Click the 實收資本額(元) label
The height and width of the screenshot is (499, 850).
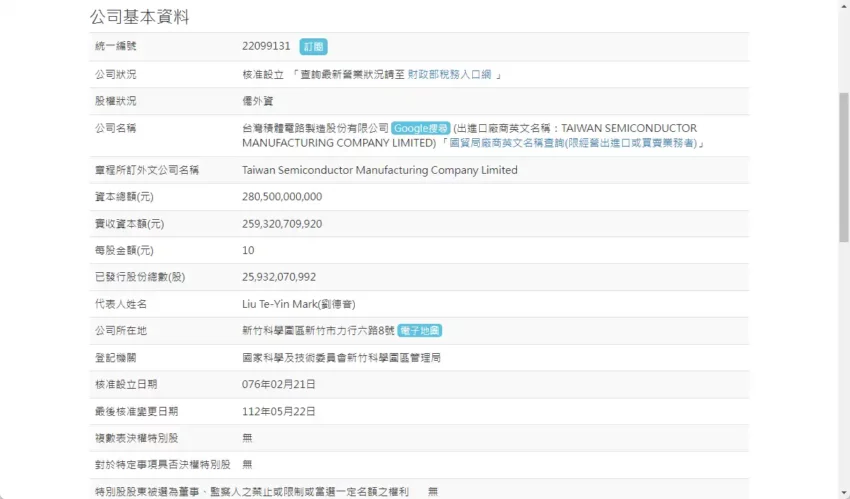coord(130,224)
